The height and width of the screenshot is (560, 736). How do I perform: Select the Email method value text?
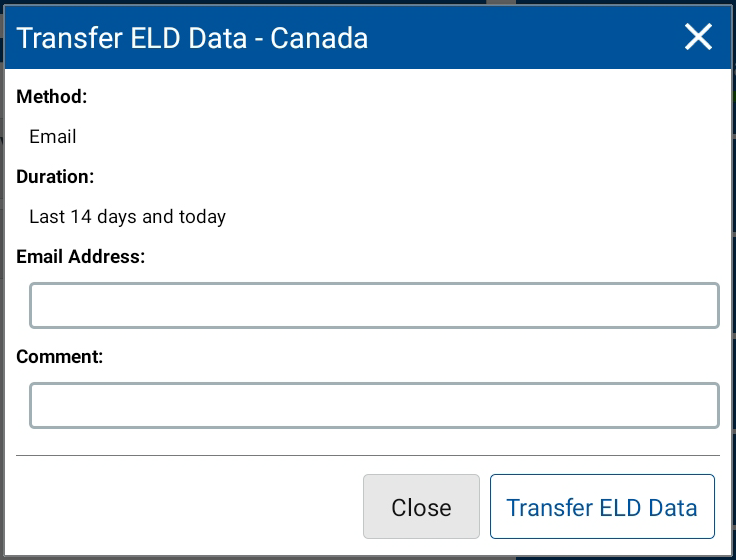point(53,137)
